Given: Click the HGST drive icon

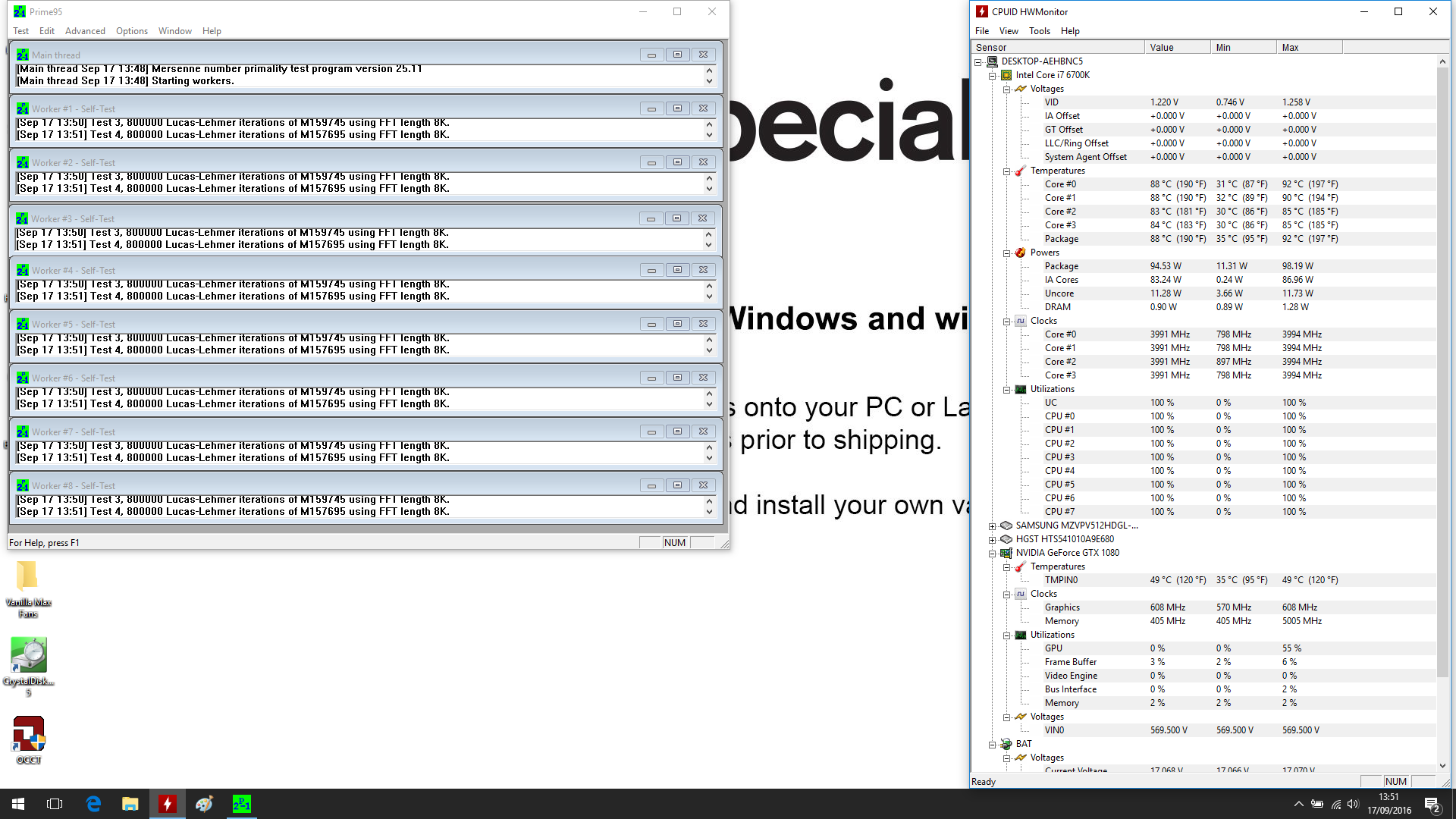Looking at the screenshot, I should pyautogui.click(x=1006, y=539).
